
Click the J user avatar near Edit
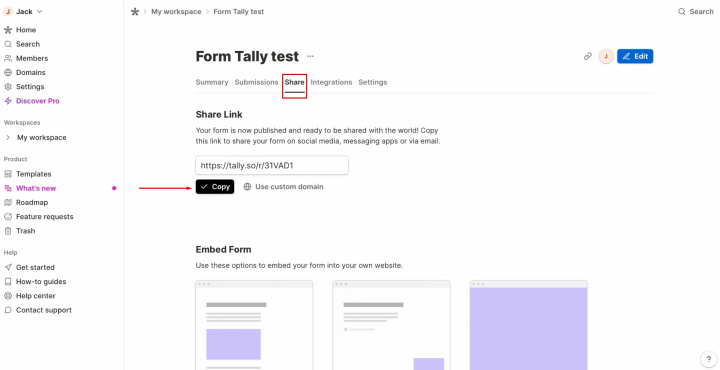pos(606,56)
